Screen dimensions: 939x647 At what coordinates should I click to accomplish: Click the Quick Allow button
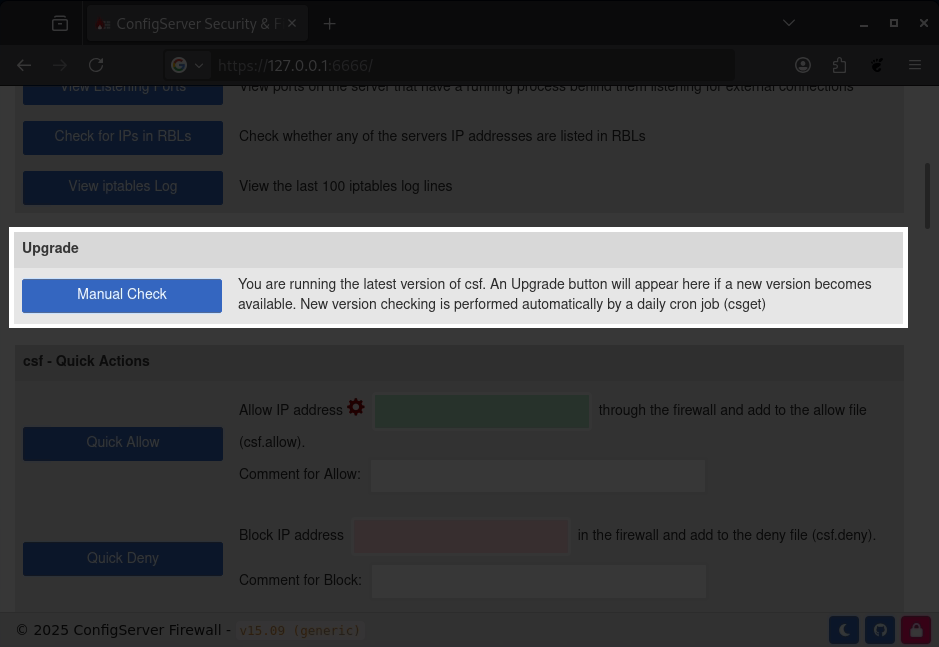[123, 443]
